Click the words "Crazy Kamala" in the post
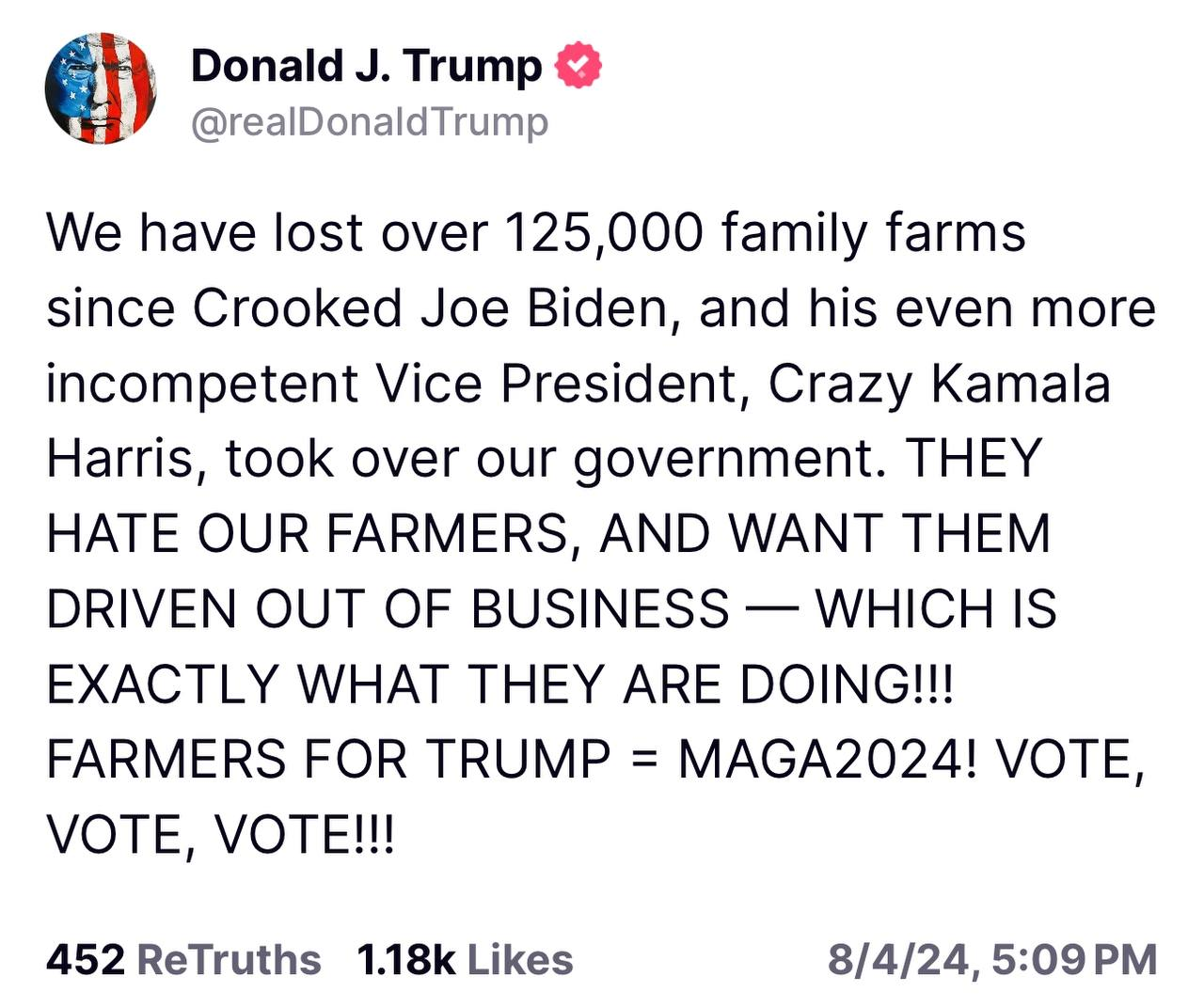 939,384
